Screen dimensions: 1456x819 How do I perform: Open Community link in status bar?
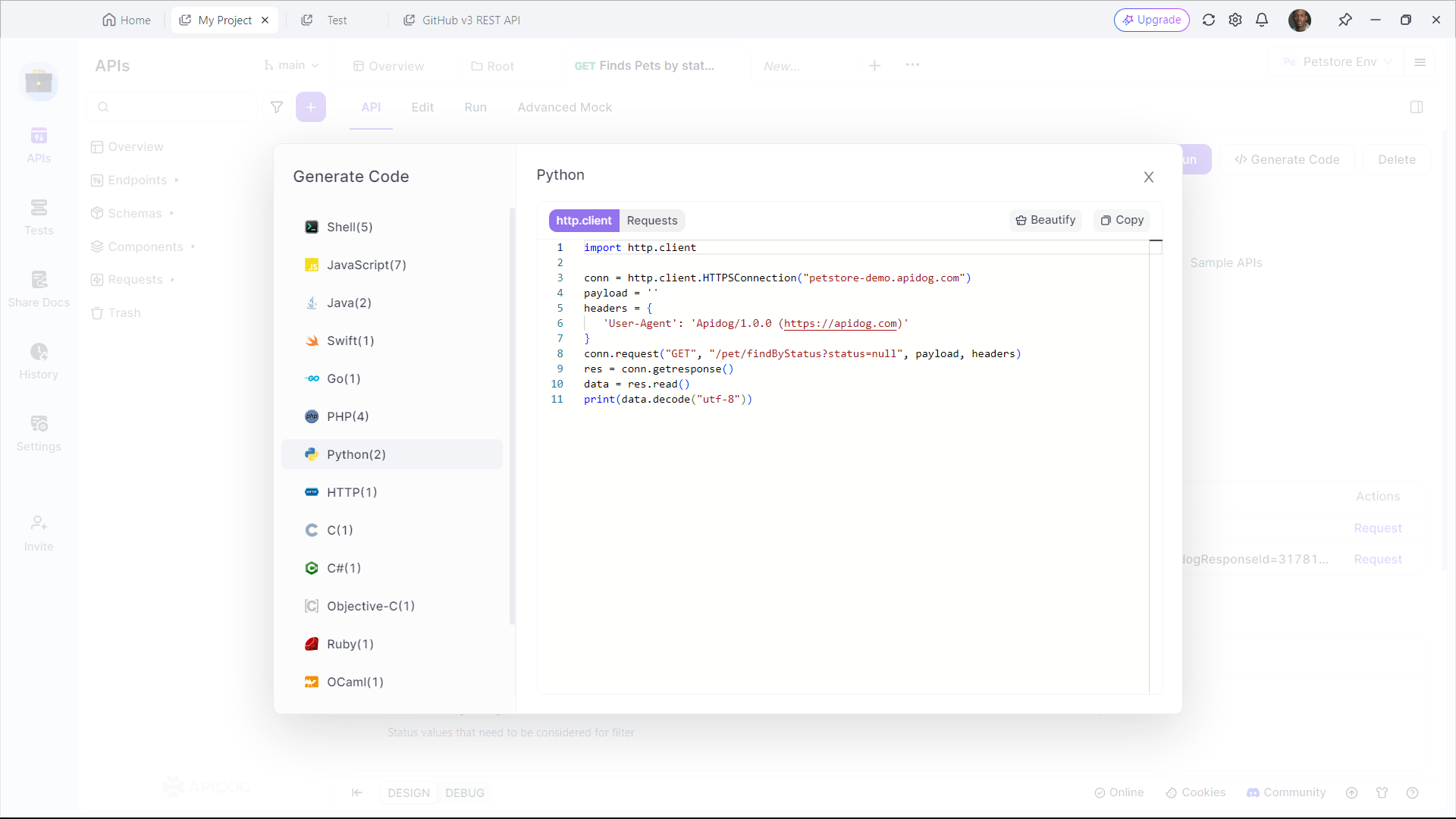(x=1286, y=792)
